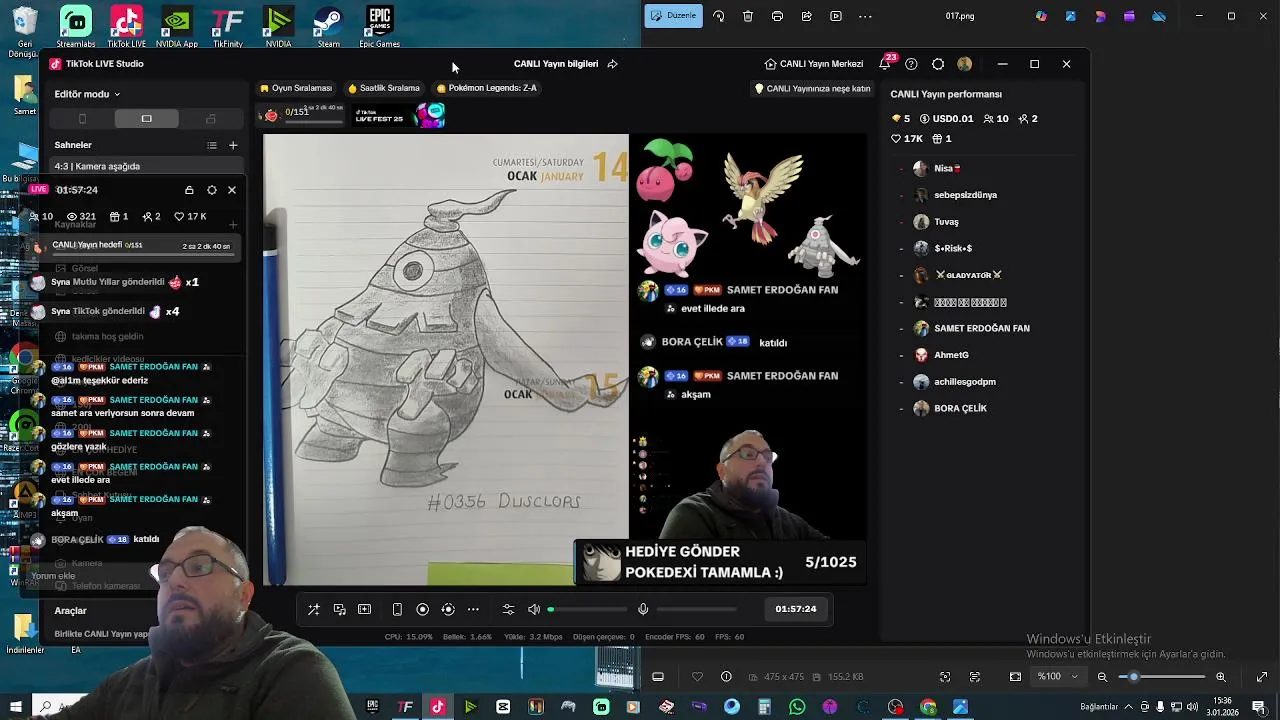Mute the speaker audio
Image resolution: width=1280 pixels, height=720 pixels.
point(534,609)
